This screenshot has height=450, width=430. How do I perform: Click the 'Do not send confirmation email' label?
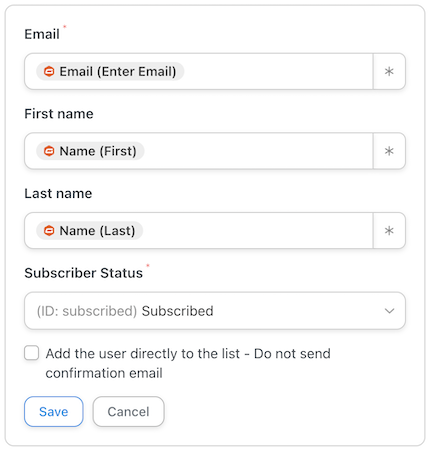coord(188,363)
